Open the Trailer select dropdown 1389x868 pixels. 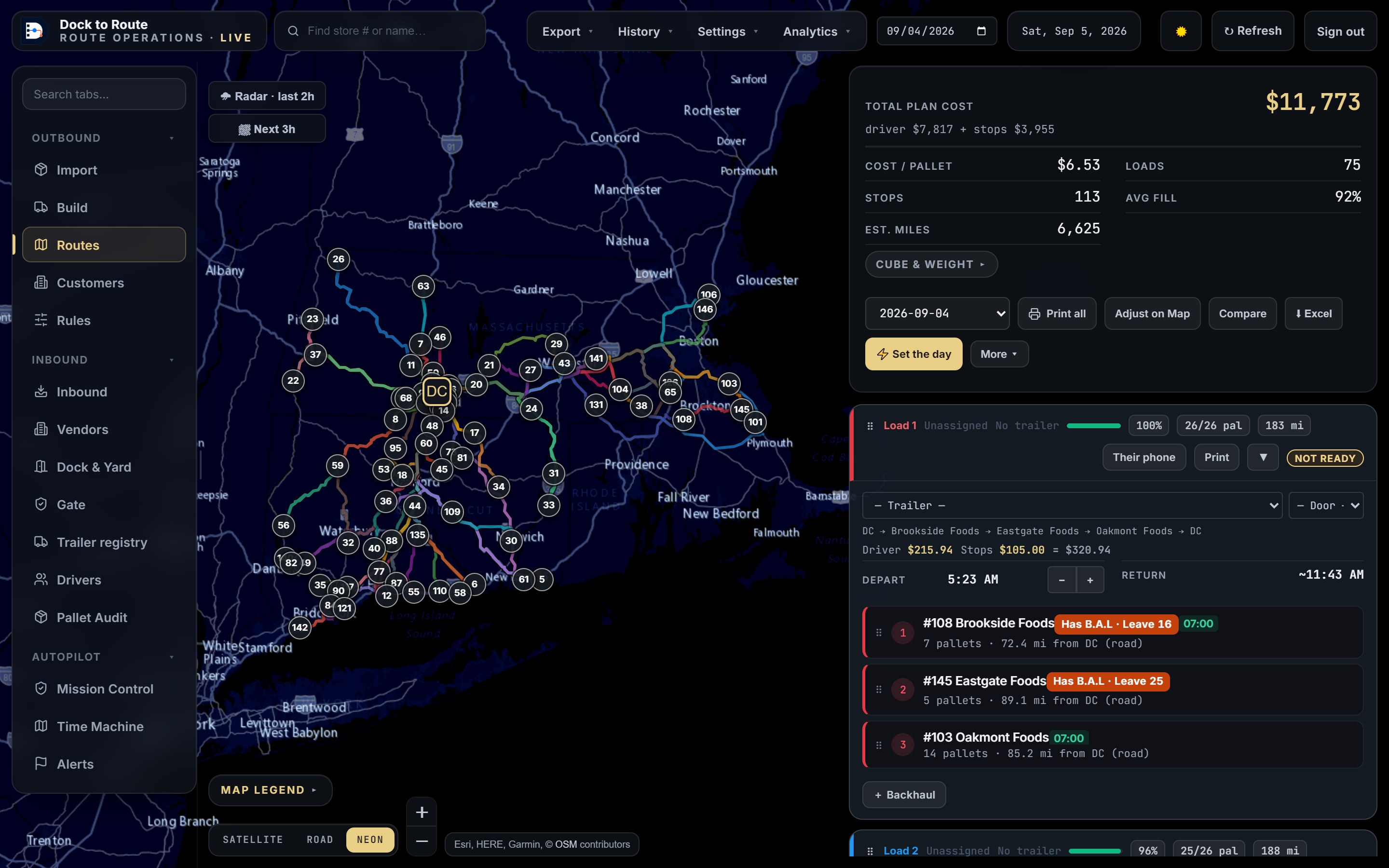1072,506
